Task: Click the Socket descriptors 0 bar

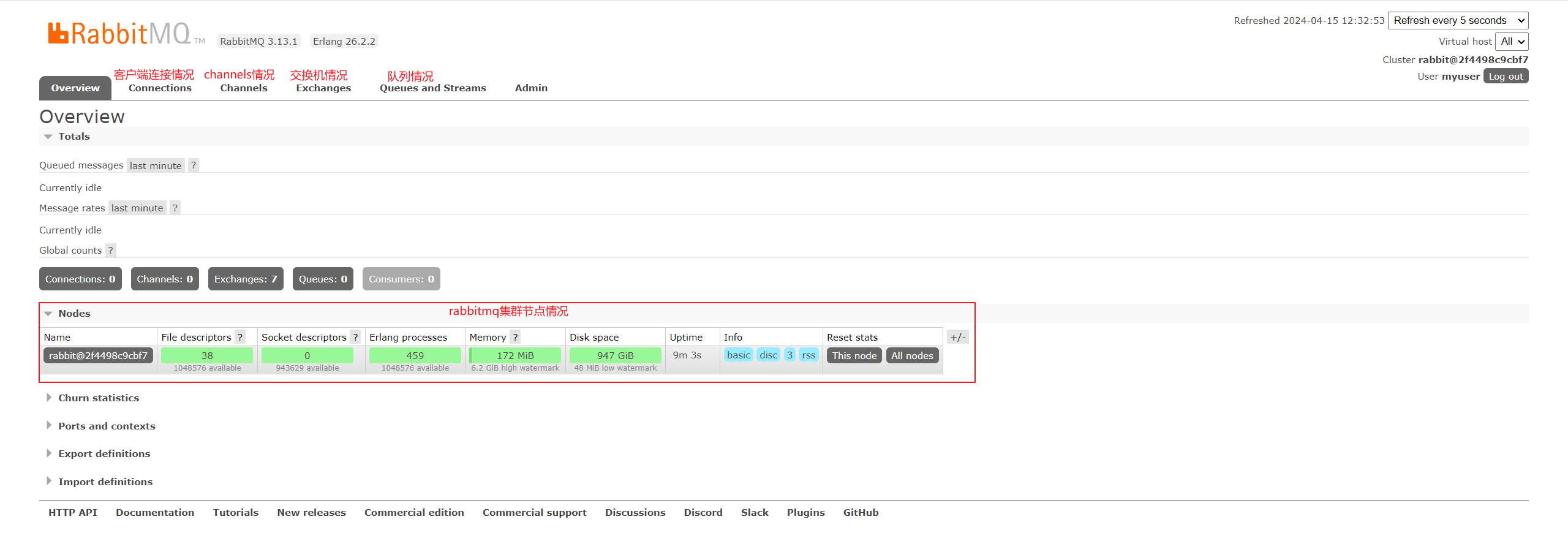Action: 307,356
